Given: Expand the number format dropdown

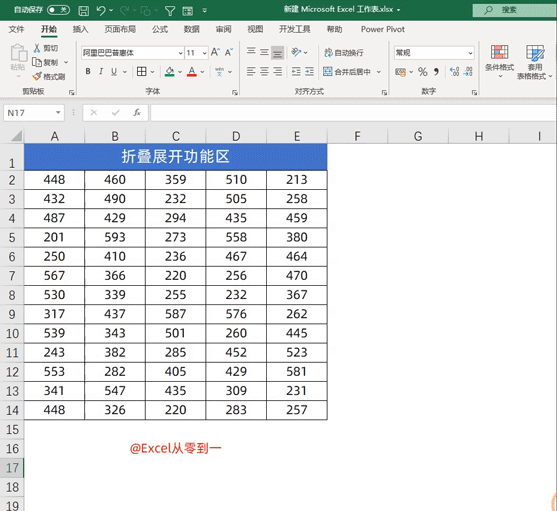Looking at the screenshot, I should pos(470,53).
